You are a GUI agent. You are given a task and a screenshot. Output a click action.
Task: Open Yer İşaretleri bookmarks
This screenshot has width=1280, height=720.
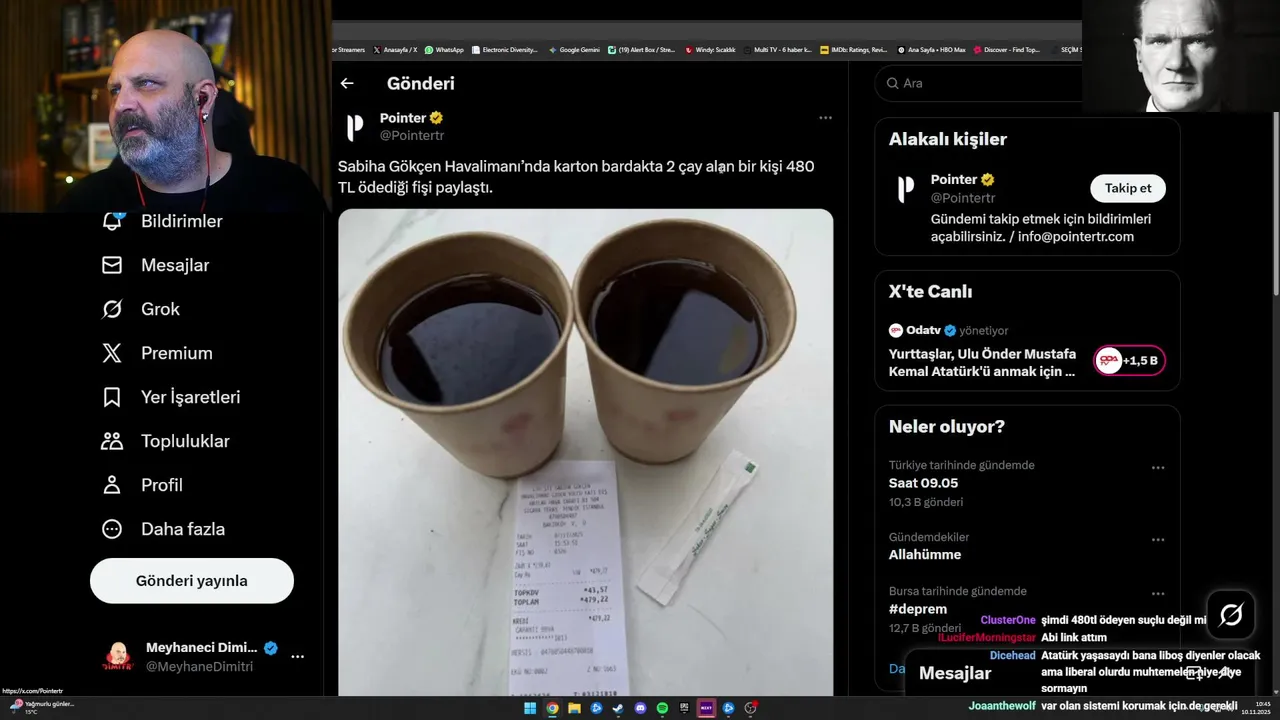(171, 397)
